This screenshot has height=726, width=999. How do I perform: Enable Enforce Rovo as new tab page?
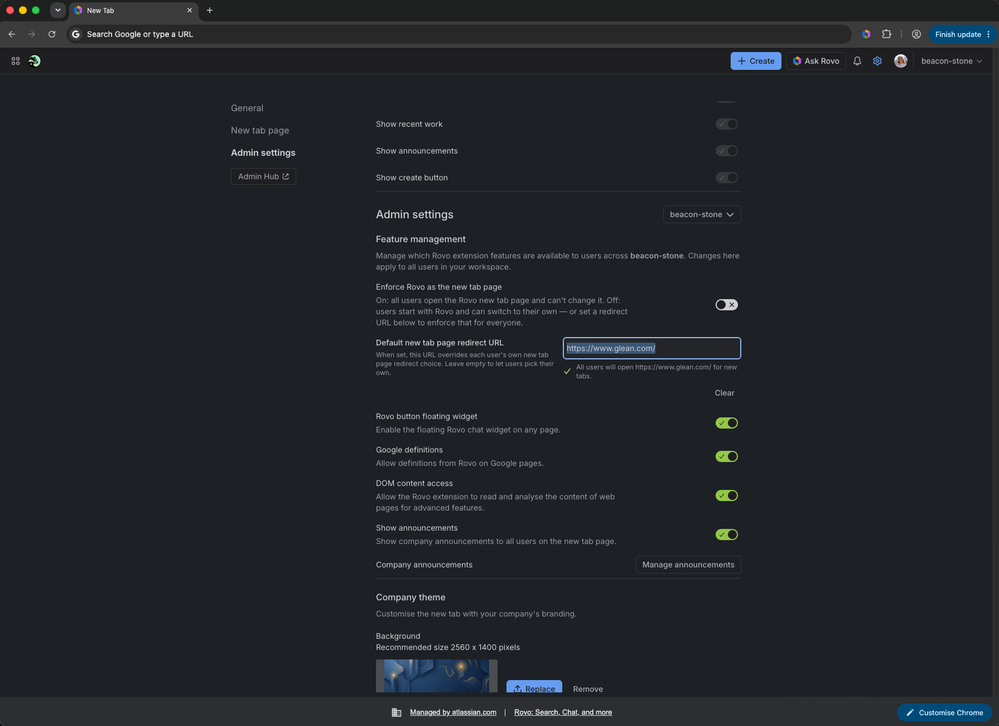(x=726, y=305)
